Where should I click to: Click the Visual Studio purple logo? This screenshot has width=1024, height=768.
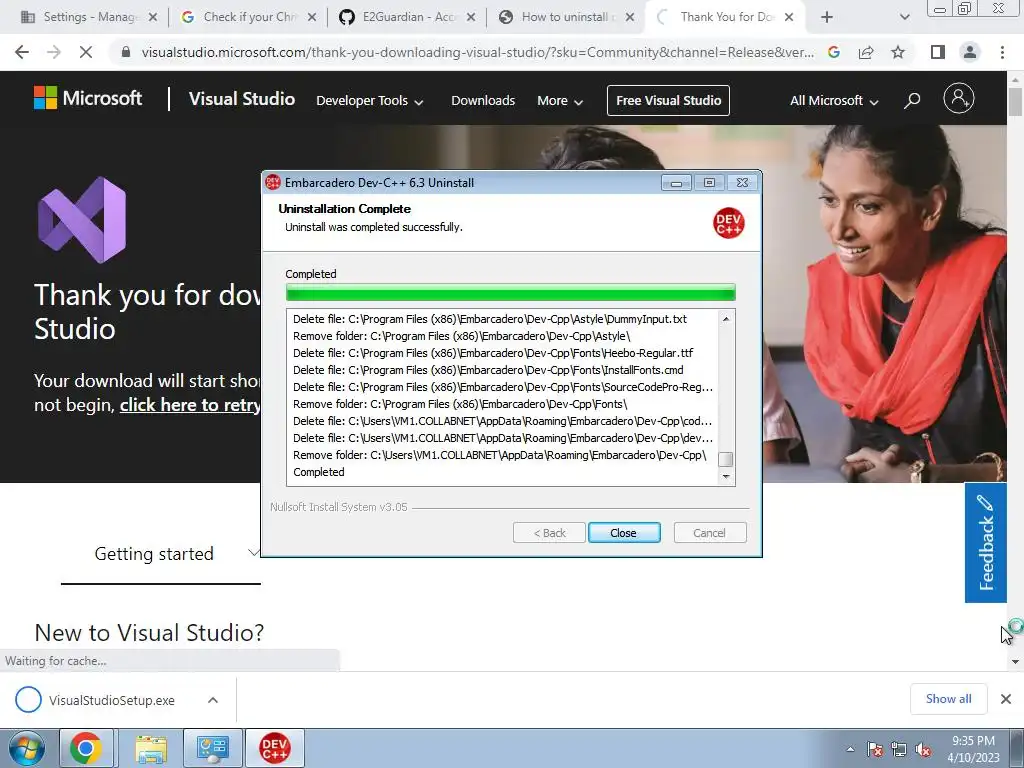coord(82,220)
